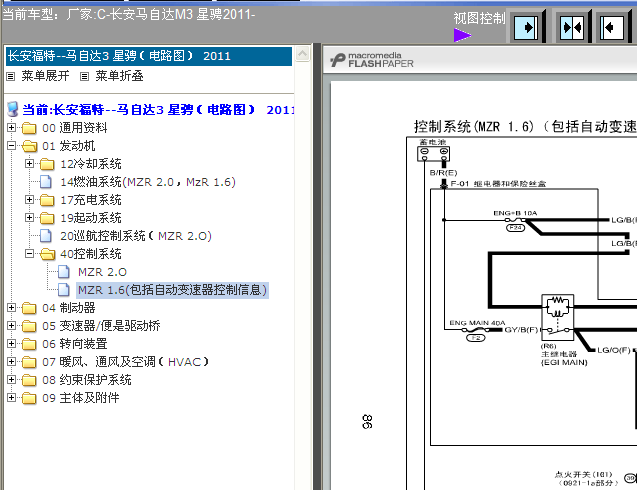This screenshot has width=637, height=490.
Task: Click the tree panel scroll-up arrow
Action: click(x=303, y=54)
